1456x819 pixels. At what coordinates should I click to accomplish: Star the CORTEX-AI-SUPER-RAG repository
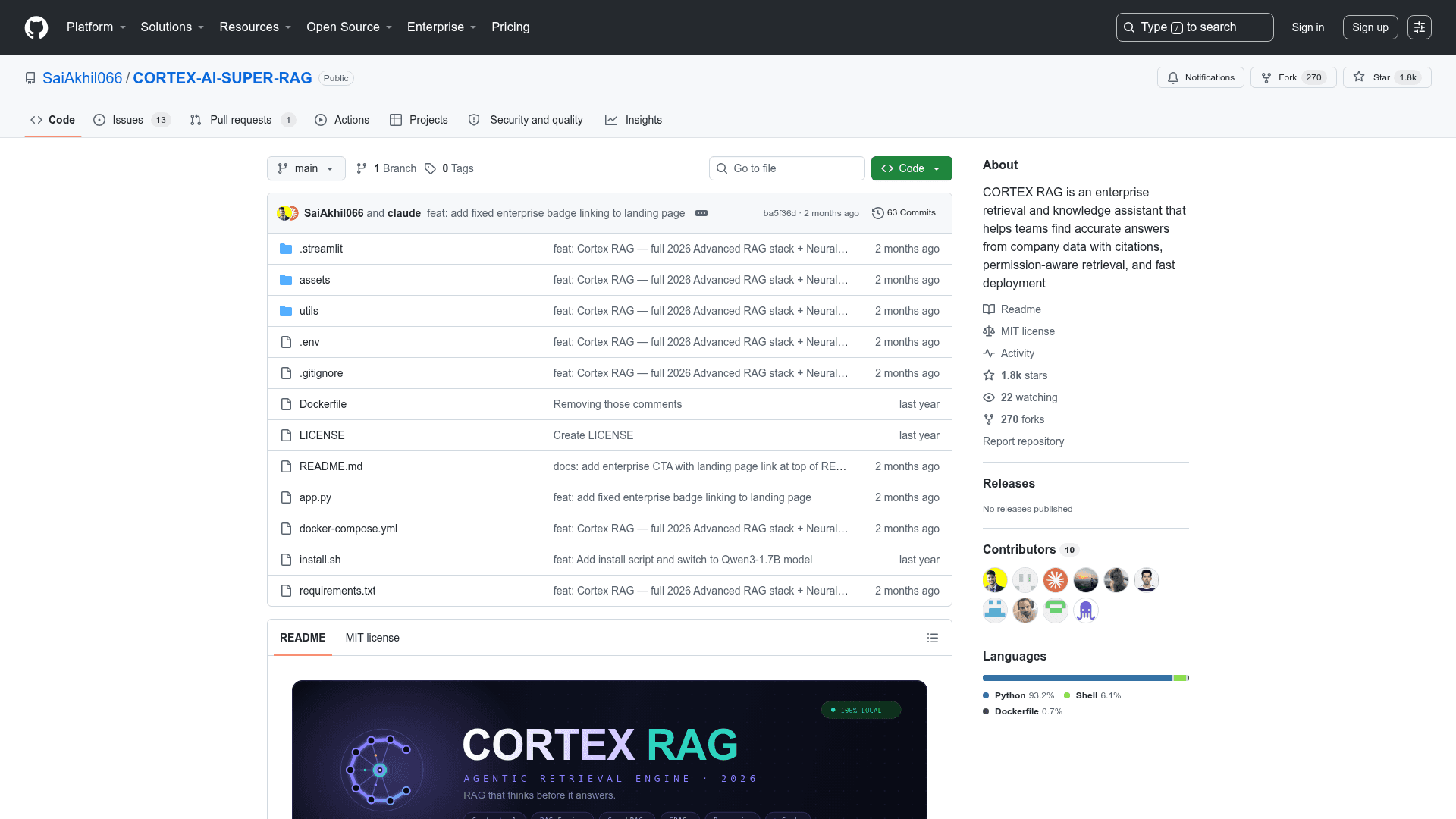click(1387, 77)
